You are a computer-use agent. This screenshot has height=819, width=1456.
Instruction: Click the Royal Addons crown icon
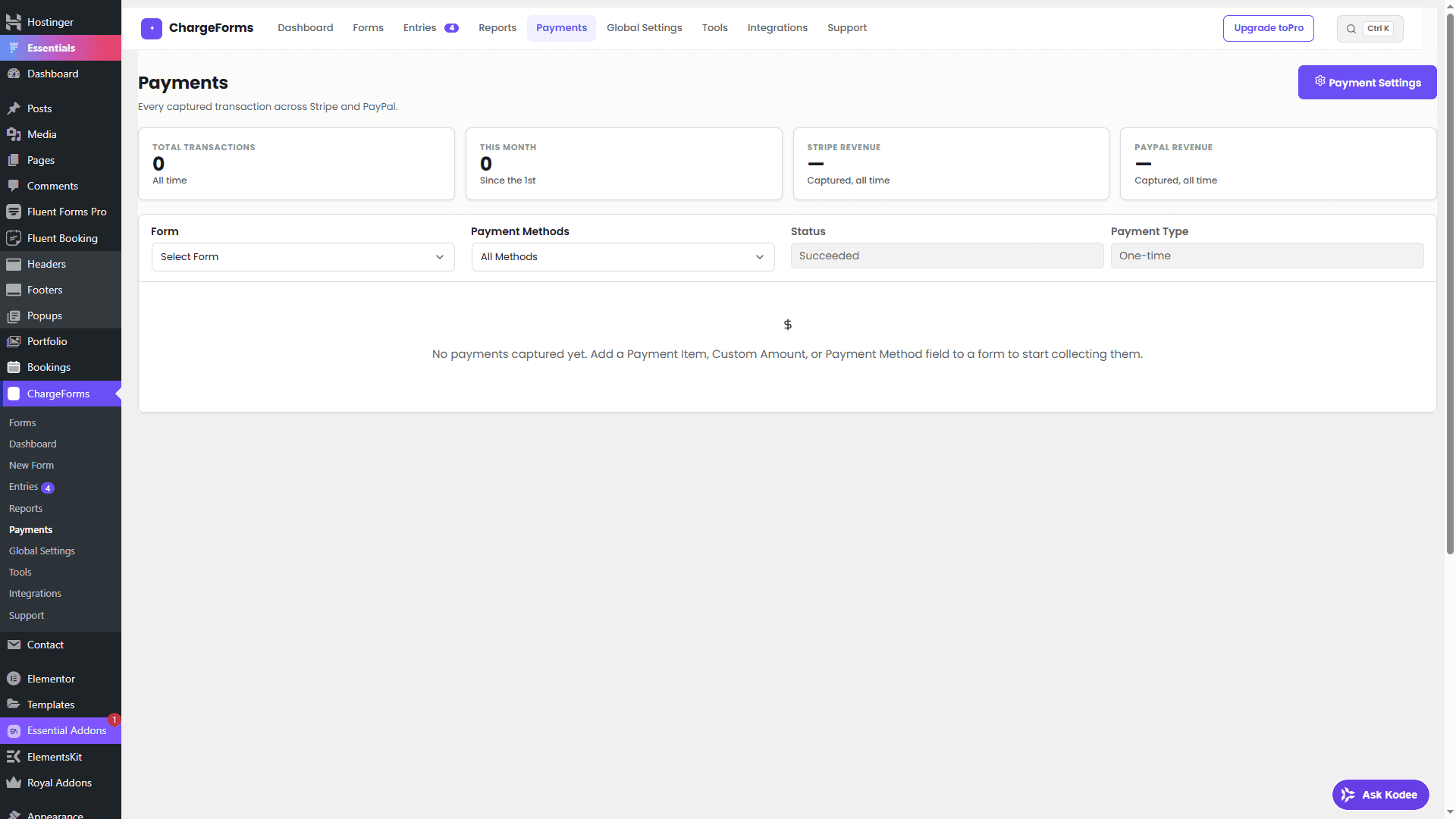(14, 783)
